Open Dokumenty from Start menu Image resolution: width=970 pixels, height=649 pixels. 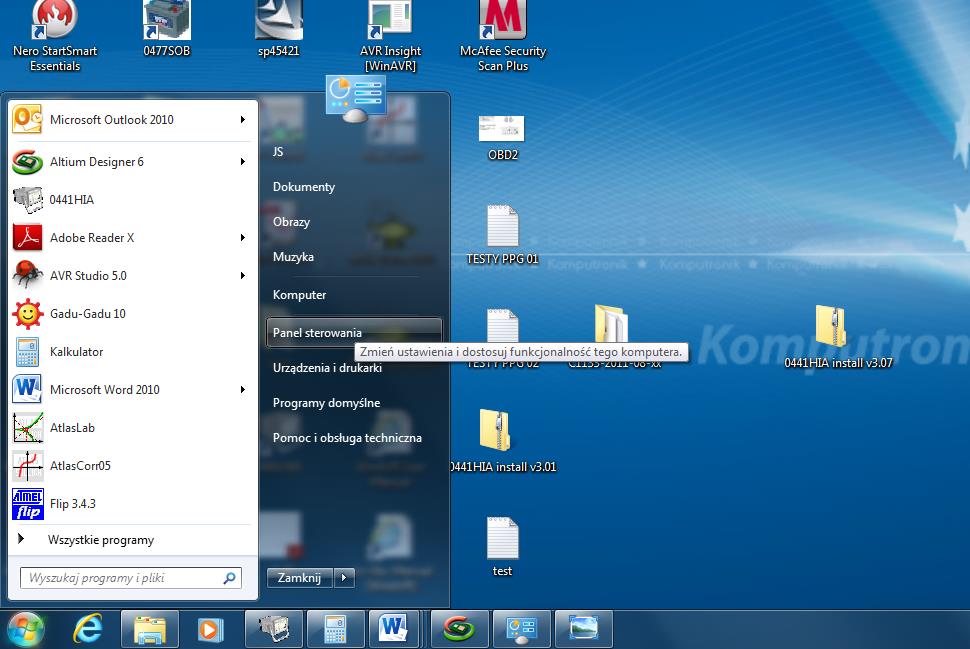pos(354,187)
